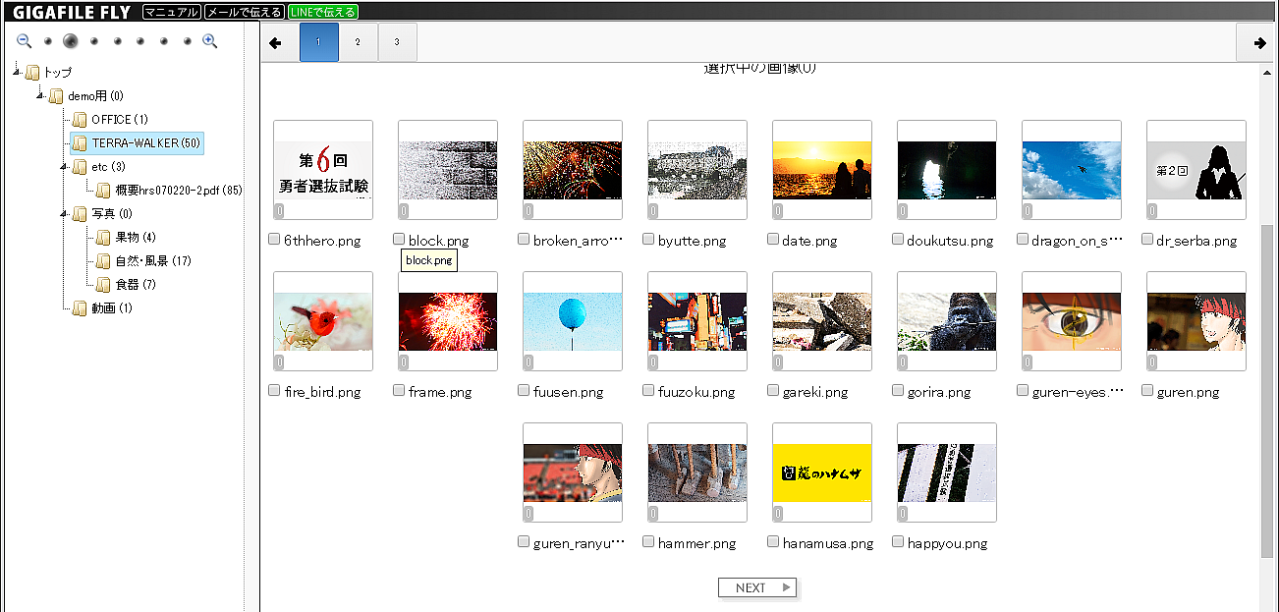Screen dimensions: 1279x612
Task: Collapse the トップ tree node
Action: [x=17, y=72]
